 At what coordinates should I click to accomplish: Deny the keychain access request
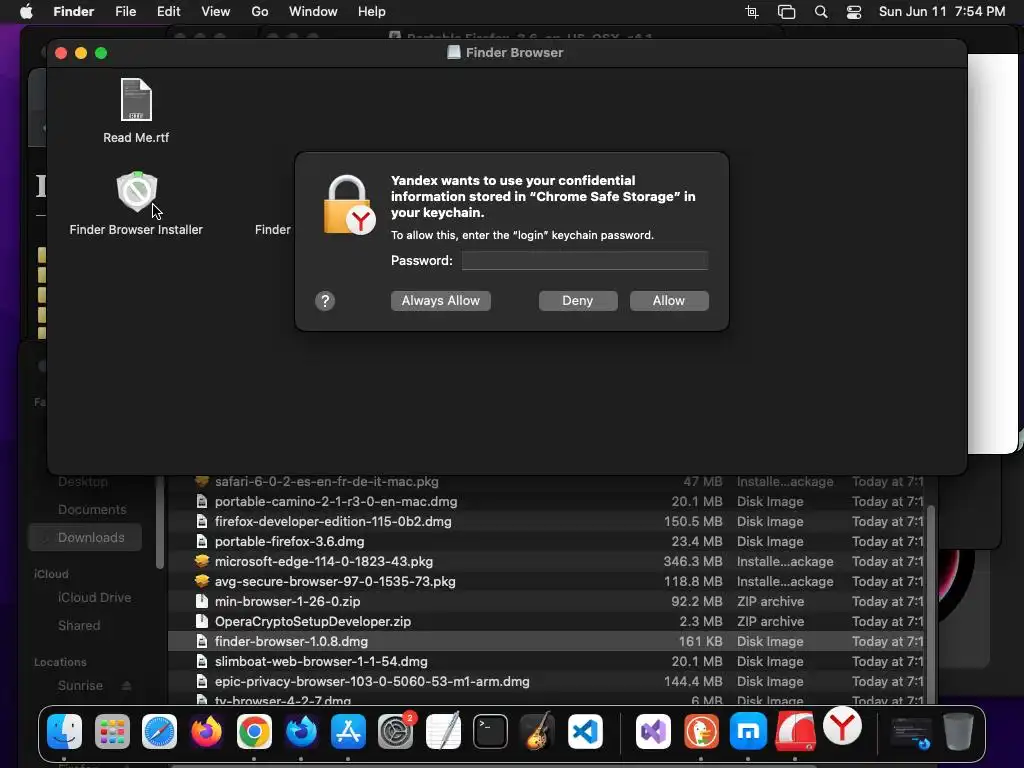pos(578,301)
